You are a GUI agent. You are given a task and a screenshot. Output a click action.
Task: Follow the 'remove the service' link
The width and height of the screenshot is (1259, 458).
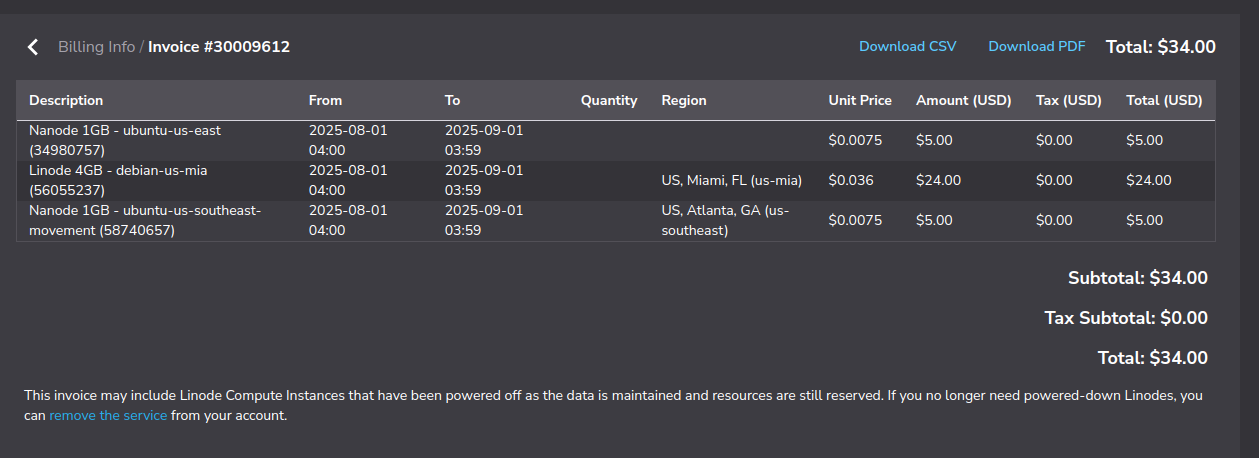click(x=108, y=416)
